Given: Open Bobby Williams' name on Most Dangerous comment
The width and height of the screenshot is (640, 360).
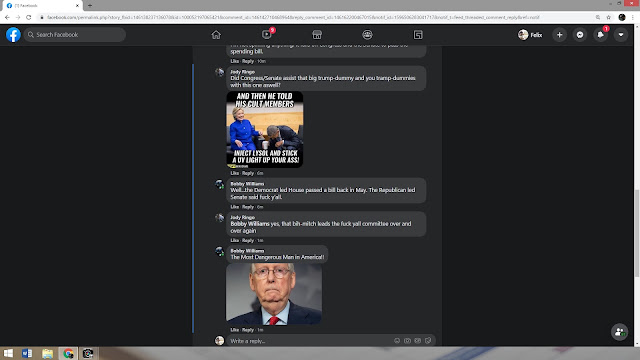Looking at the screenshot, I should [x=247, y=251].
